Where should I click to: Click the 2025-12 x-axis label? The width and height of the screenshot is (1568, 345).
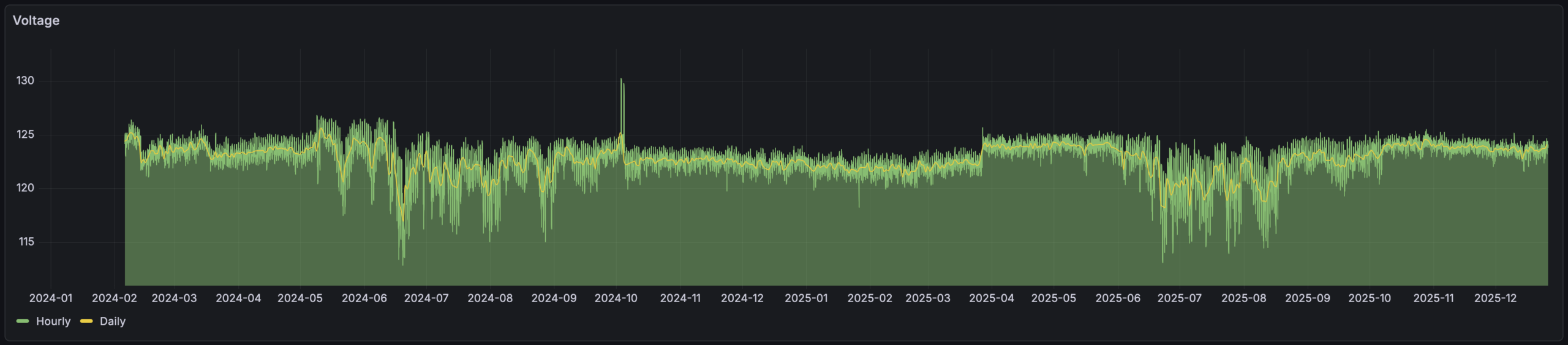pos(1496,298)
